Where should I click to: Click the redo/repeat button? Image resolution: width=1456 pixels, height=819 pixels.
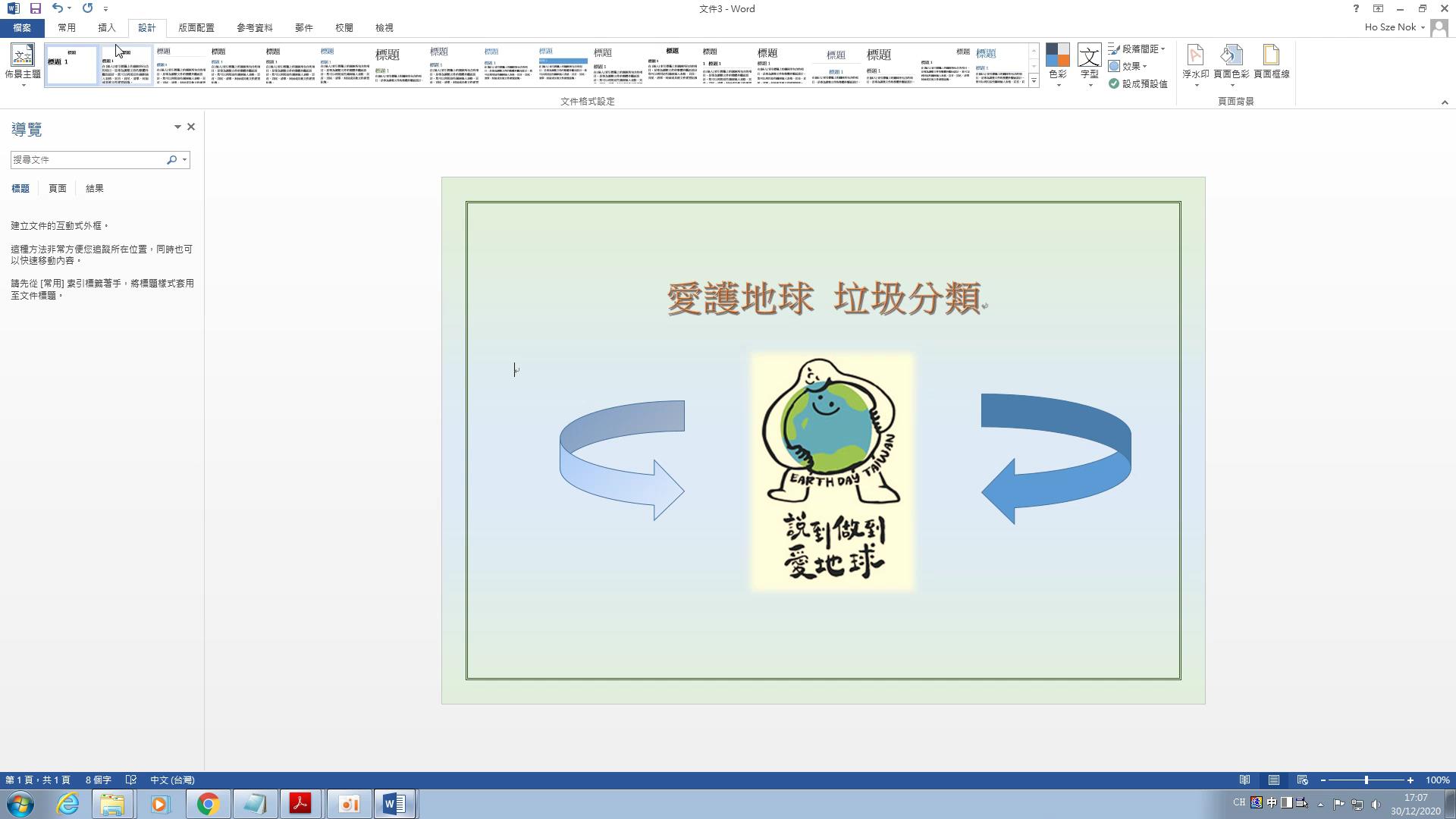coord(87,8)
